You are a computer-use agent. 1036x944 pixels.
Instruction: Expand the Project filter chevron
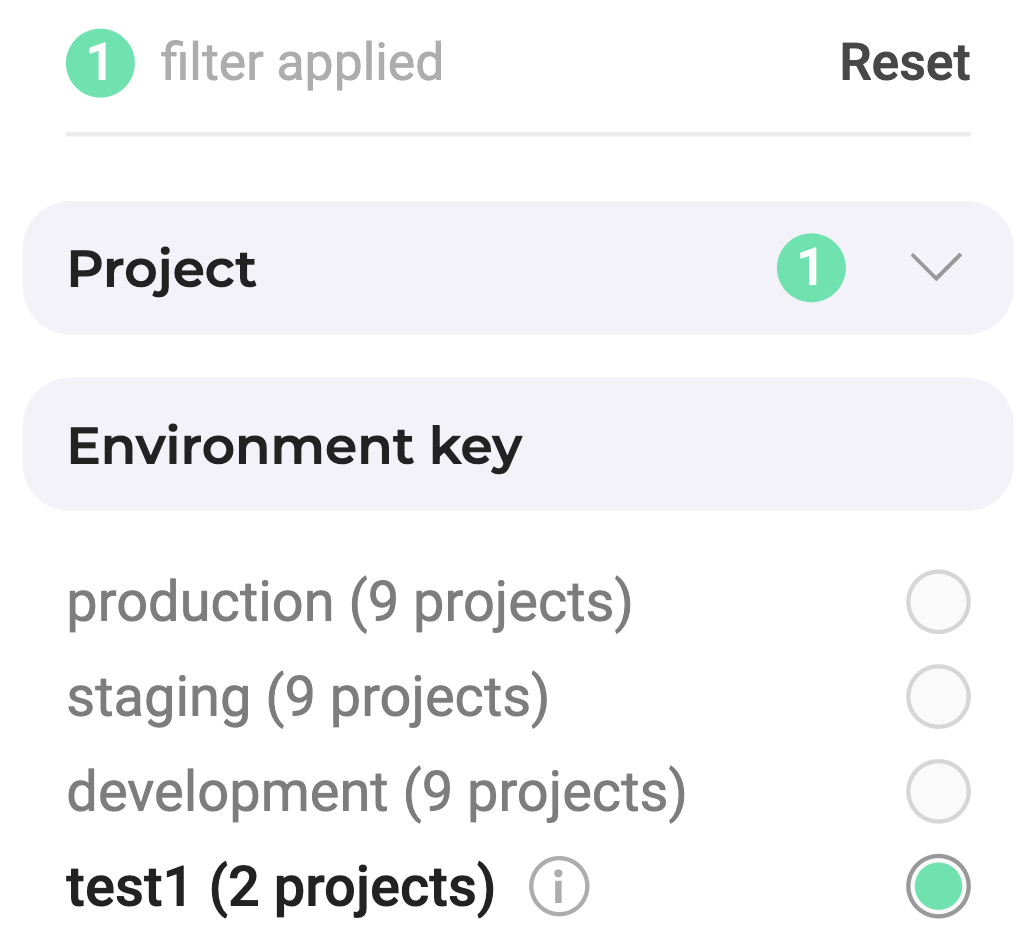click(x=936, y=268)
